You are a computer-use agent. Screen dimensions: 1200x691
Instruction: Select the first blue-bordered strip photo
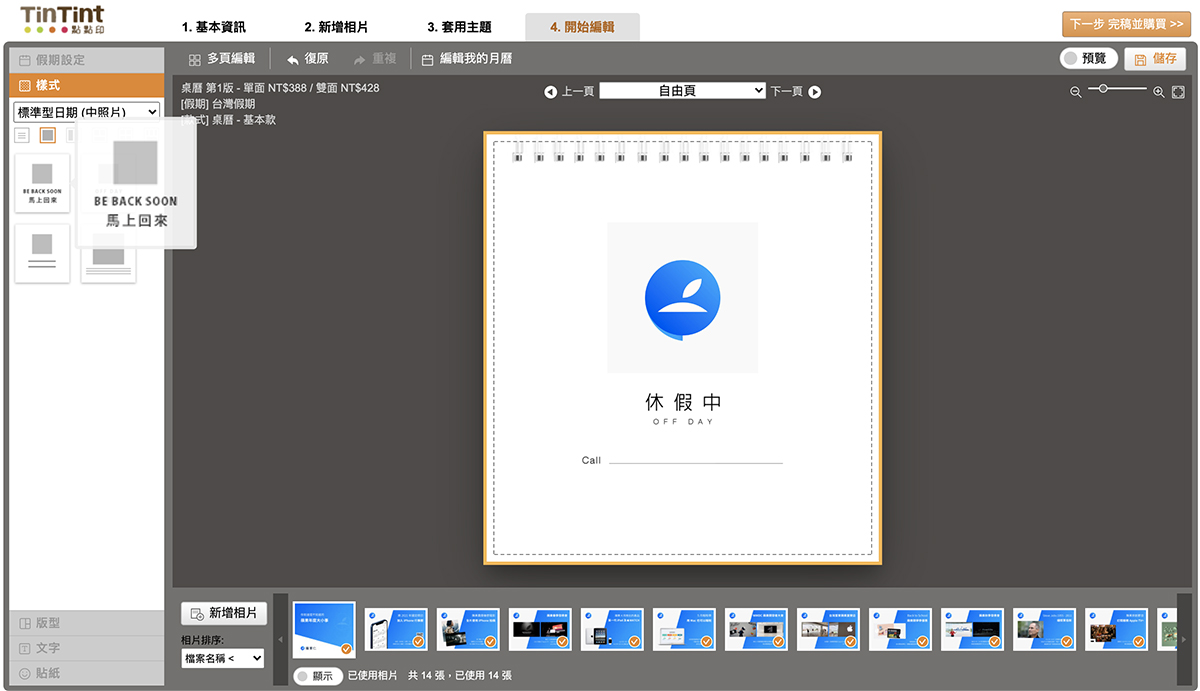click(324, 629)
